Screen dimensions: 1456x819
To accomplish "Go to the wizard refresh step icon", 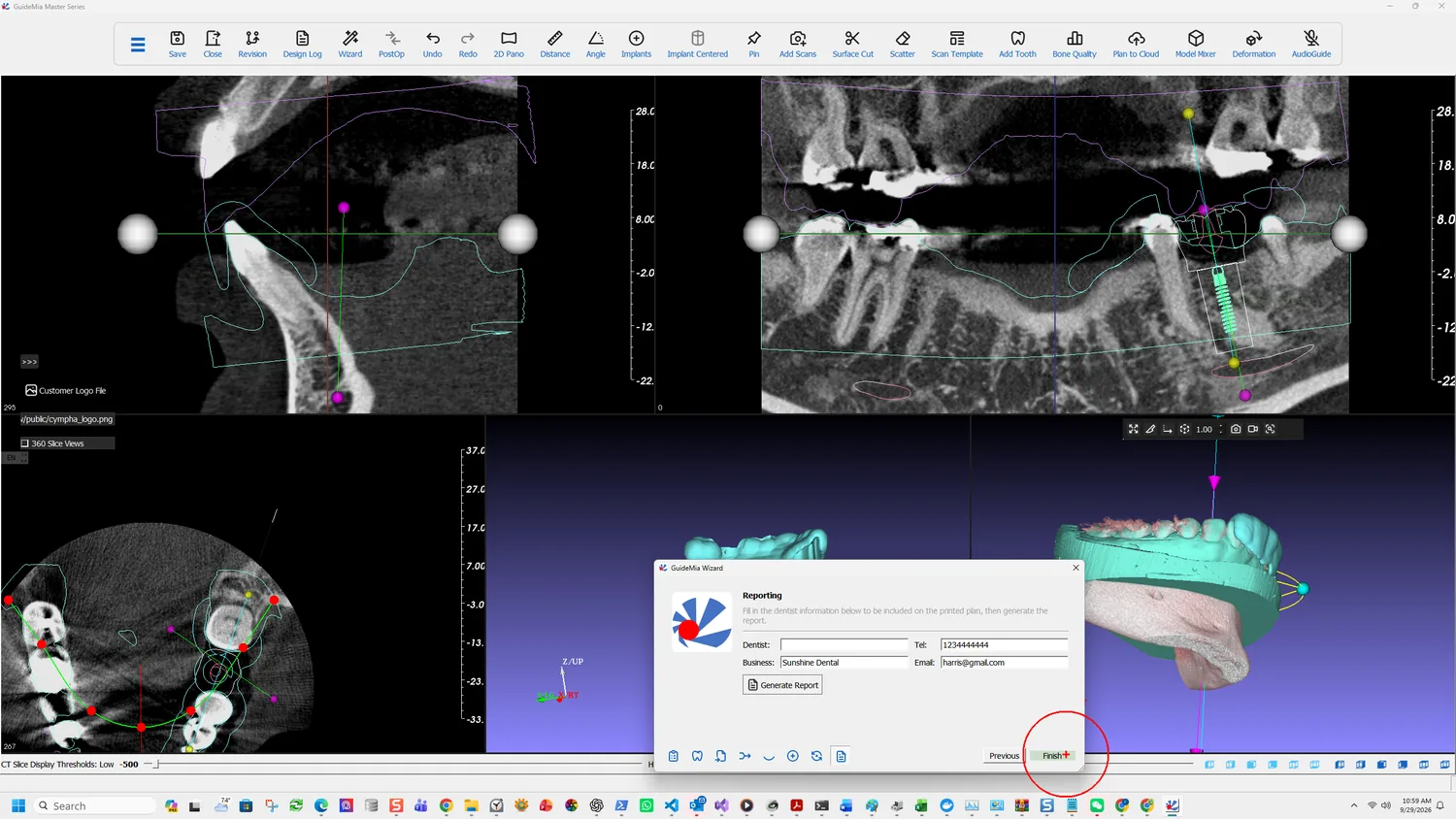I will click(x=816, y=756).
